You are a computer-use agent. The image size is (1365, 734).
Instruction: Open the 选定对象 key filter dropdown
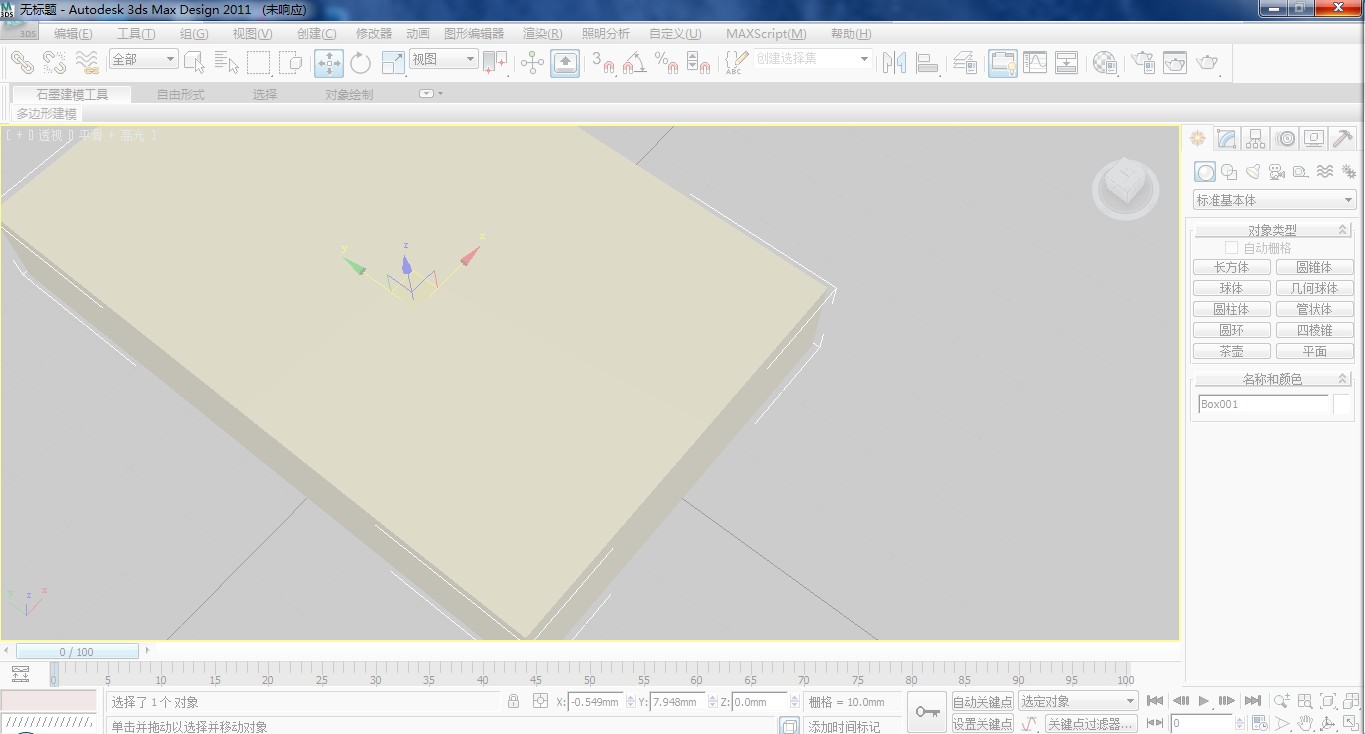(x=1078, y=702)
